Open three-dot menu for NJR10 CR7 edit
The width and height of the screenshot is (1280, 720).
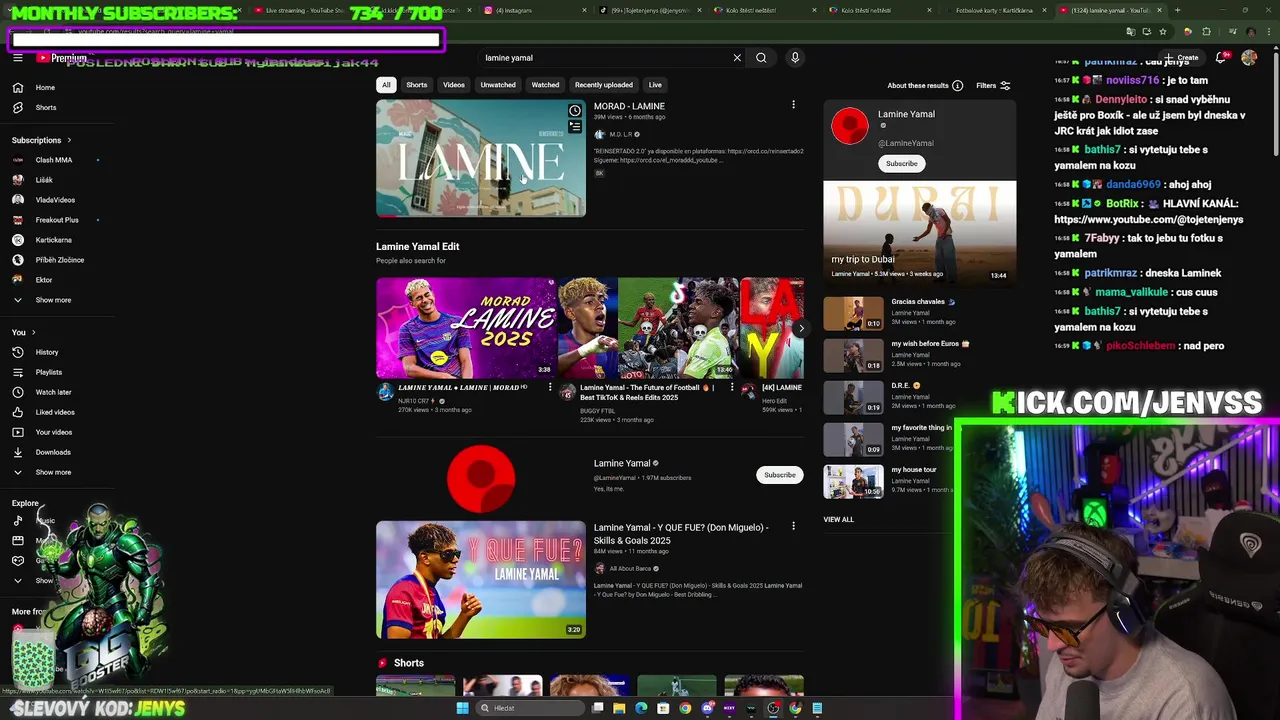[x=549, y=387]
